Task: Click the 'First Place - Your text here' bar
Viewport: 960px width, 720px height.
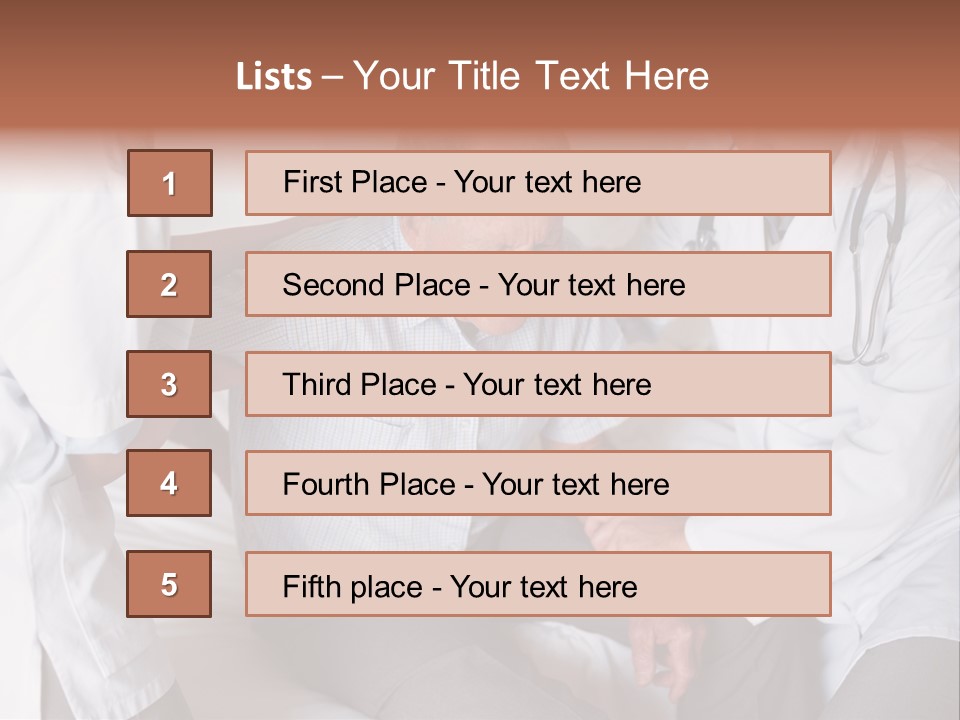Action: (x=538, y=183)
